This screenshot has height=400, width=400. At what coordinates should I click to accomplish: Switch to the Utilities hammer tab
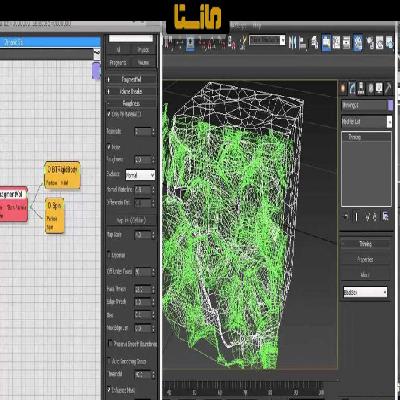(388, 88)
